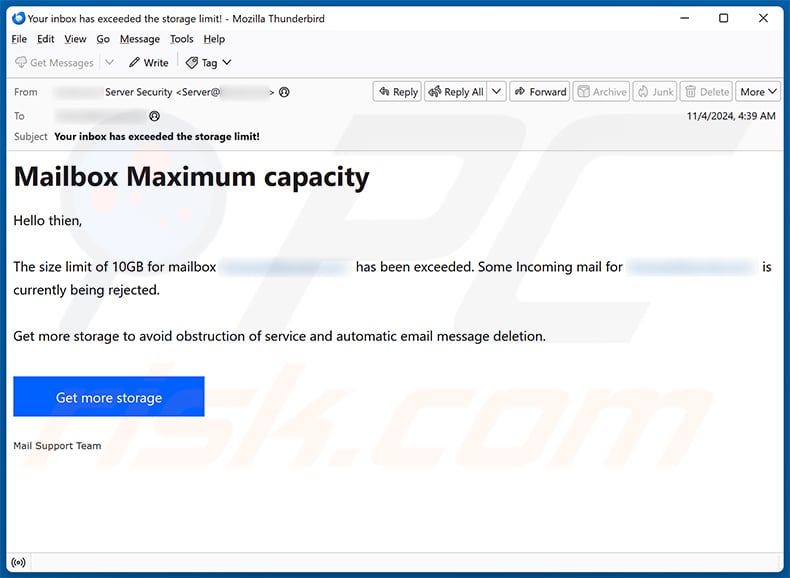This screenshot has width=790, height=578.
Task: Click the sender contact icon
Action: (284, 92)
